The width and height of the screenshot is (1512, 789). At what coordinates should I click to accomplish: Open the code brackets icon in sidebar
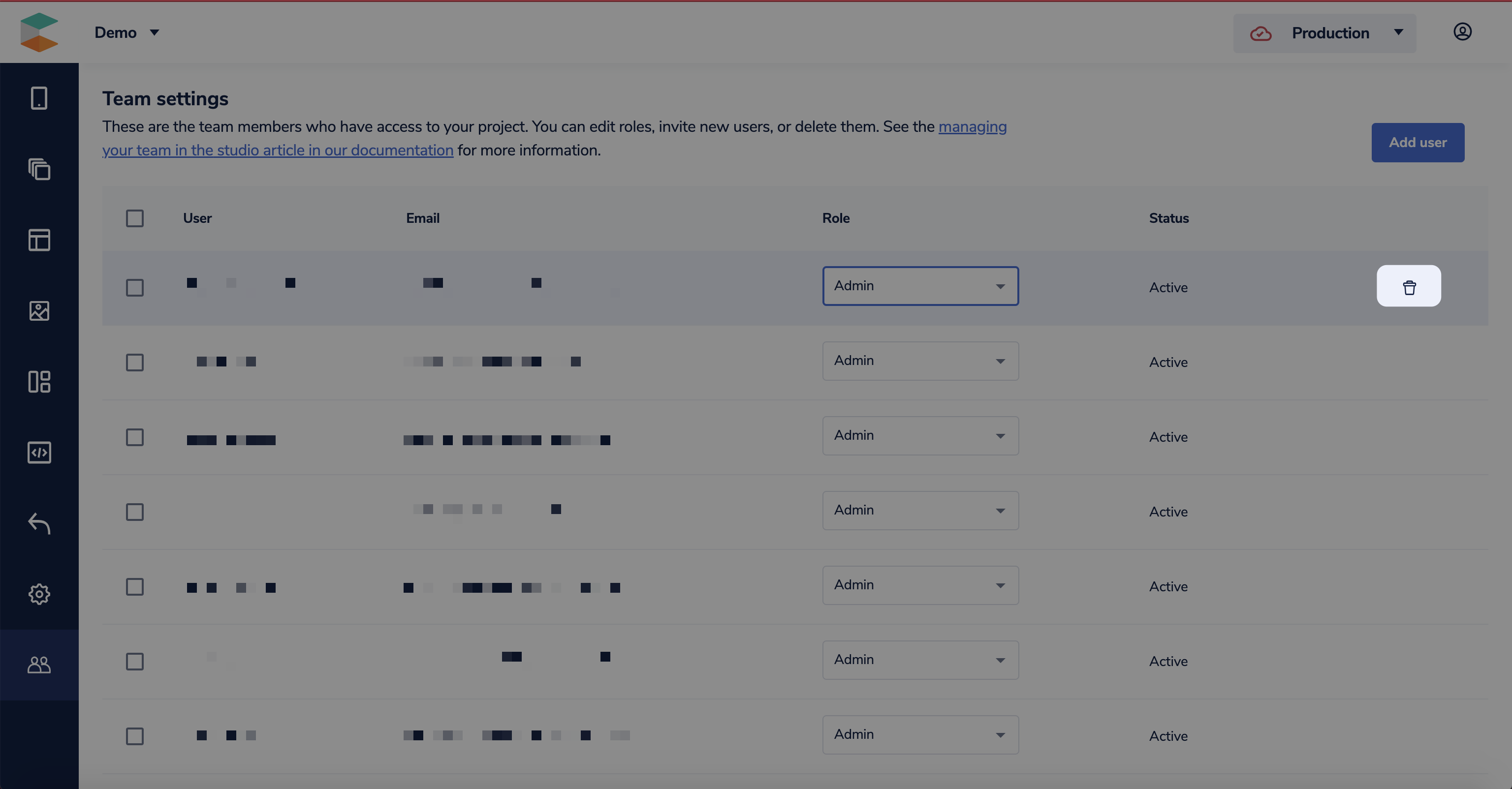point(39,452)
